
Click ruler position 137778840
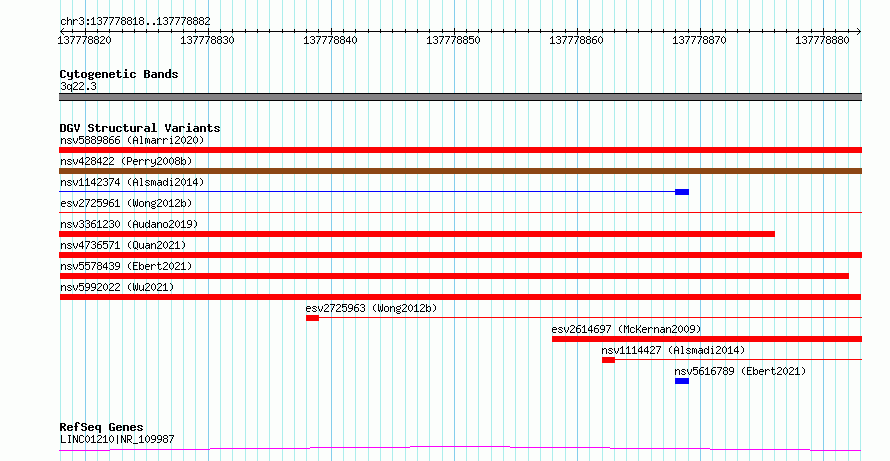tap(331, 40)
